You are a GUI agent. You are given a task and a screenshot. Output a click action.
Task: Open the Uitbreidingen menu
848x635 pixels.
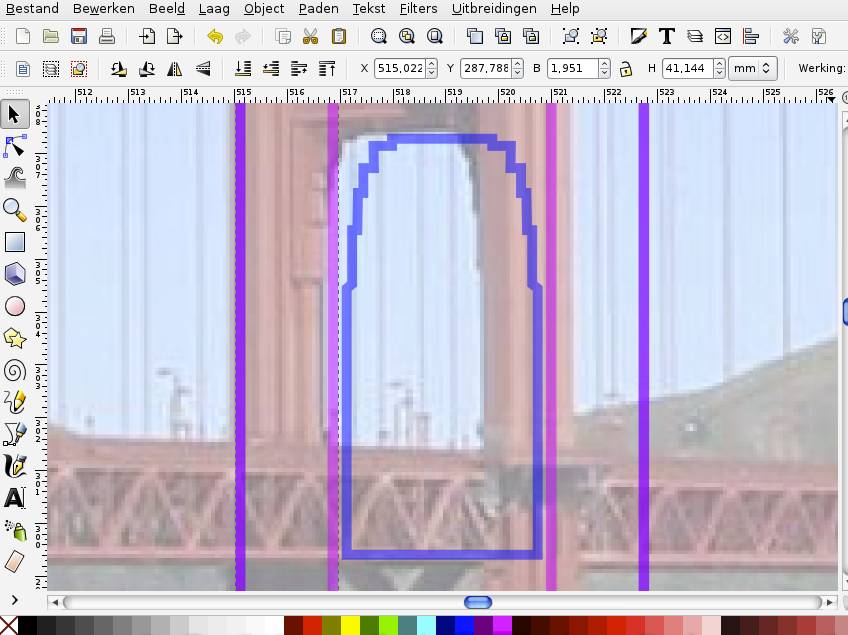click(494, 9)
